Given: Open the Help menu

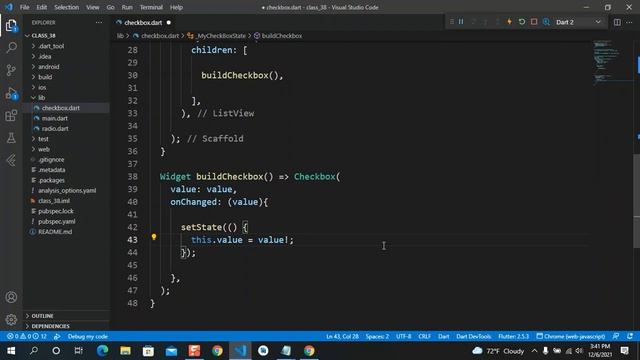Looking at the screenshot, I should pyautogui.click(x=176, y=7).
